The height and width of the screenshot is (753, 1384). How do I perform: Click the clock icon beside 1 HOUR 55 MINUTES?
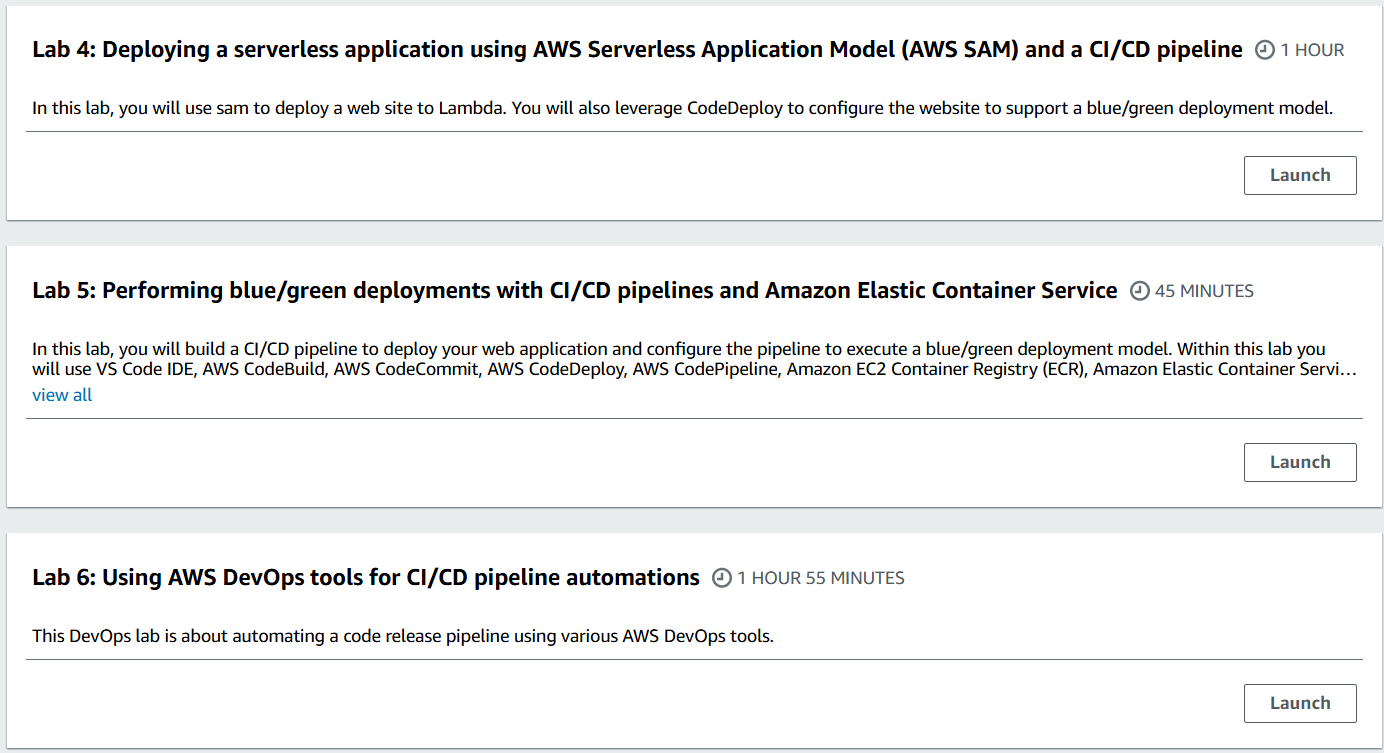click(722, 578)
